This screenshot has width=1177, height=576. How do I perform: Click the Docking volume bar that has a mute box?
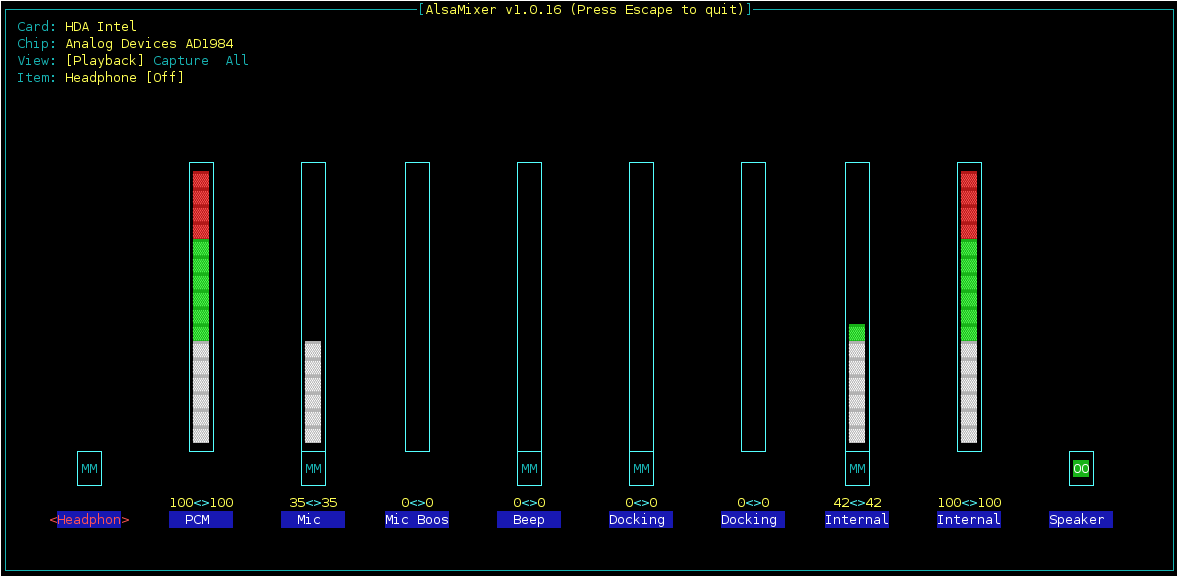pyautogui.click(x=641, y=306)
